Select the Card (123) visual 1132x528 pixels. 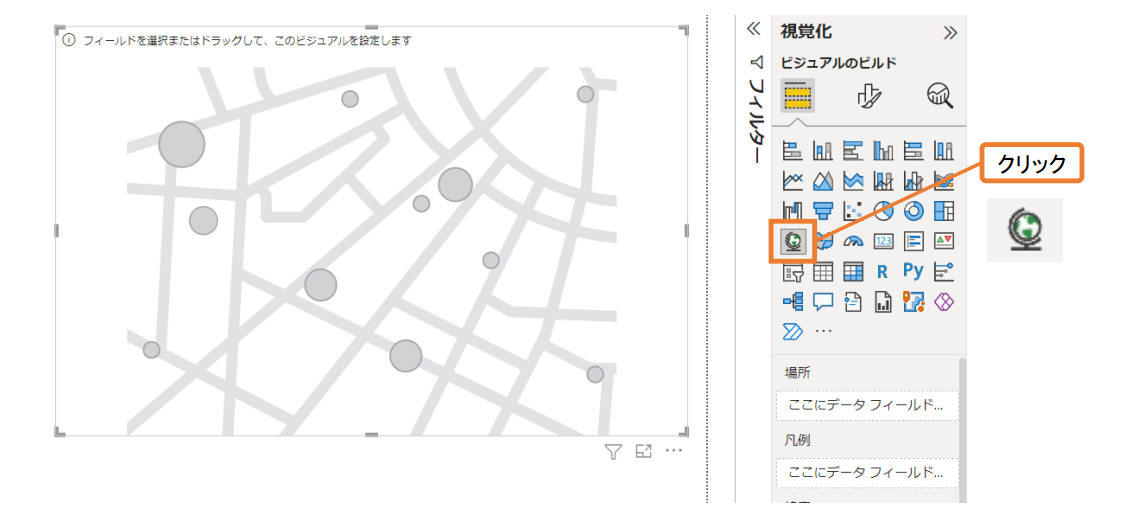pos(883,241)
